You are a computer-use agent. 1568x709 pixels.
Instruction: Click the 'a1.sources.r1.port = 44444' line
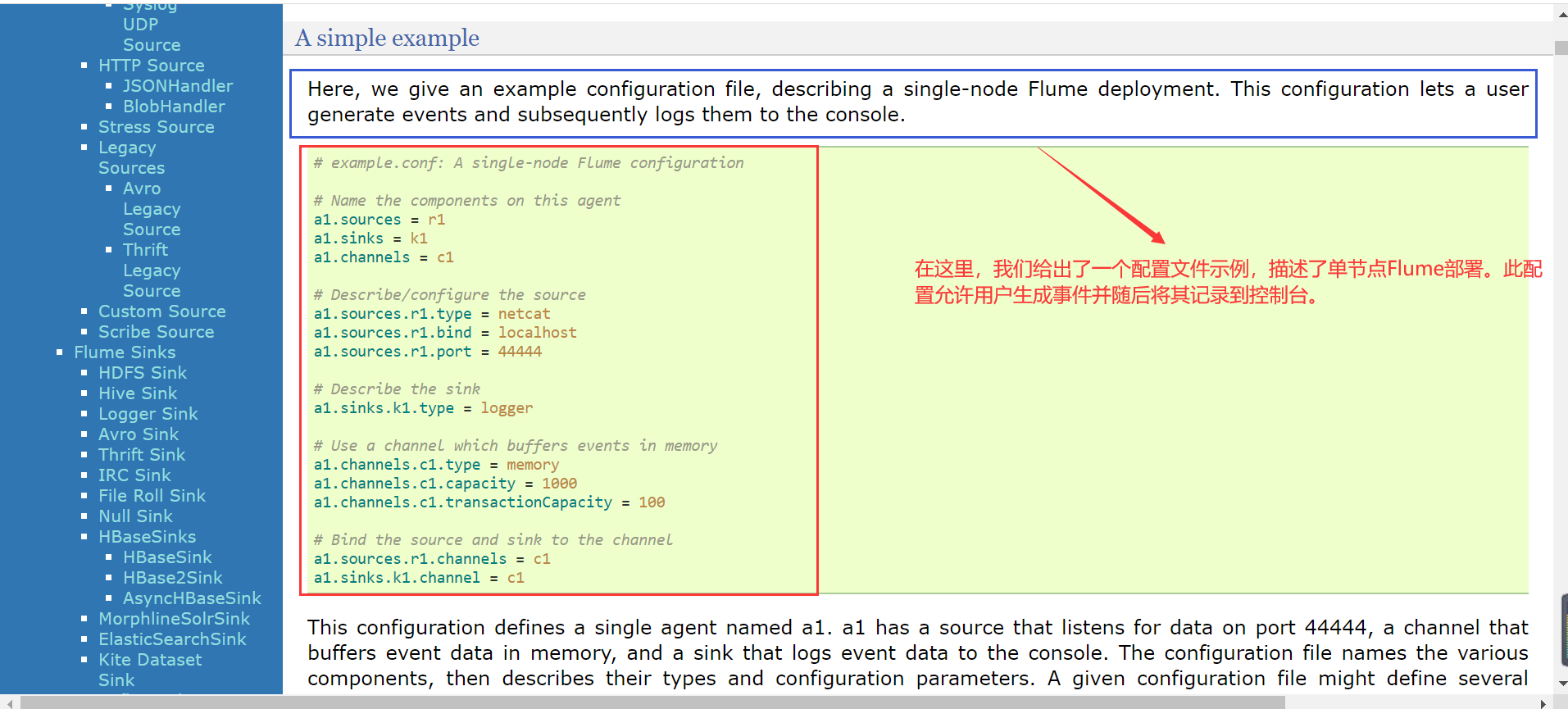coord(428,352)
